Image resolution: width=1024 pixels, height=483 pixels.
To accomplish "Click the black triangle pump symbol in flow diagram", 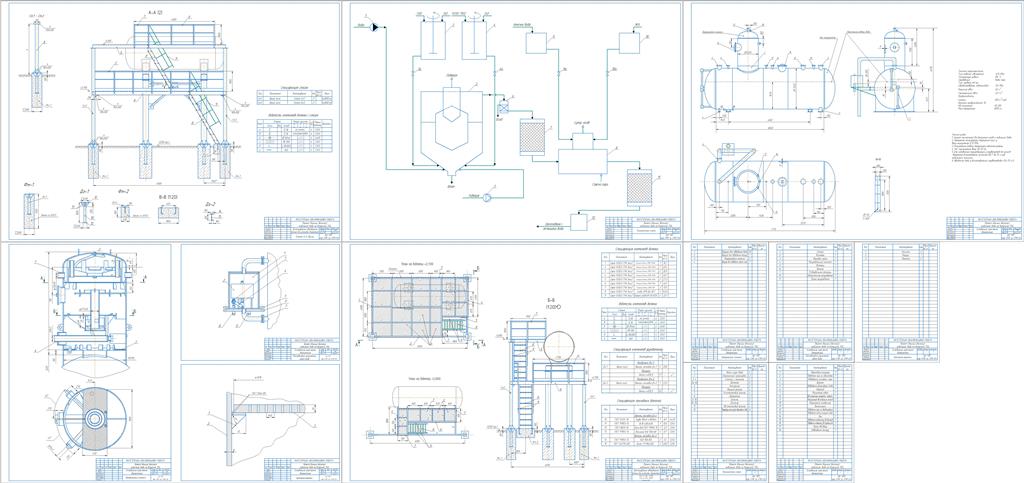I will [x=376, y=27].
